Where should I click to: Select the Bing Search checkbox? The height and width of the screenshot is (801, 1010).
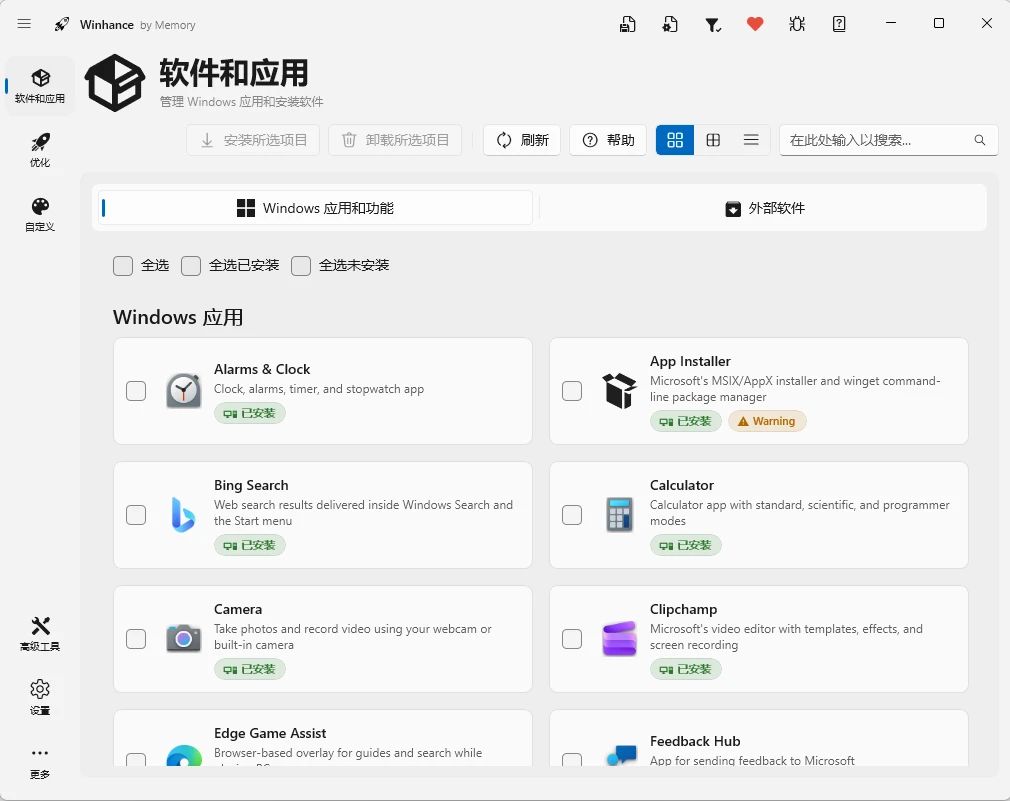[x=136, y=515]
